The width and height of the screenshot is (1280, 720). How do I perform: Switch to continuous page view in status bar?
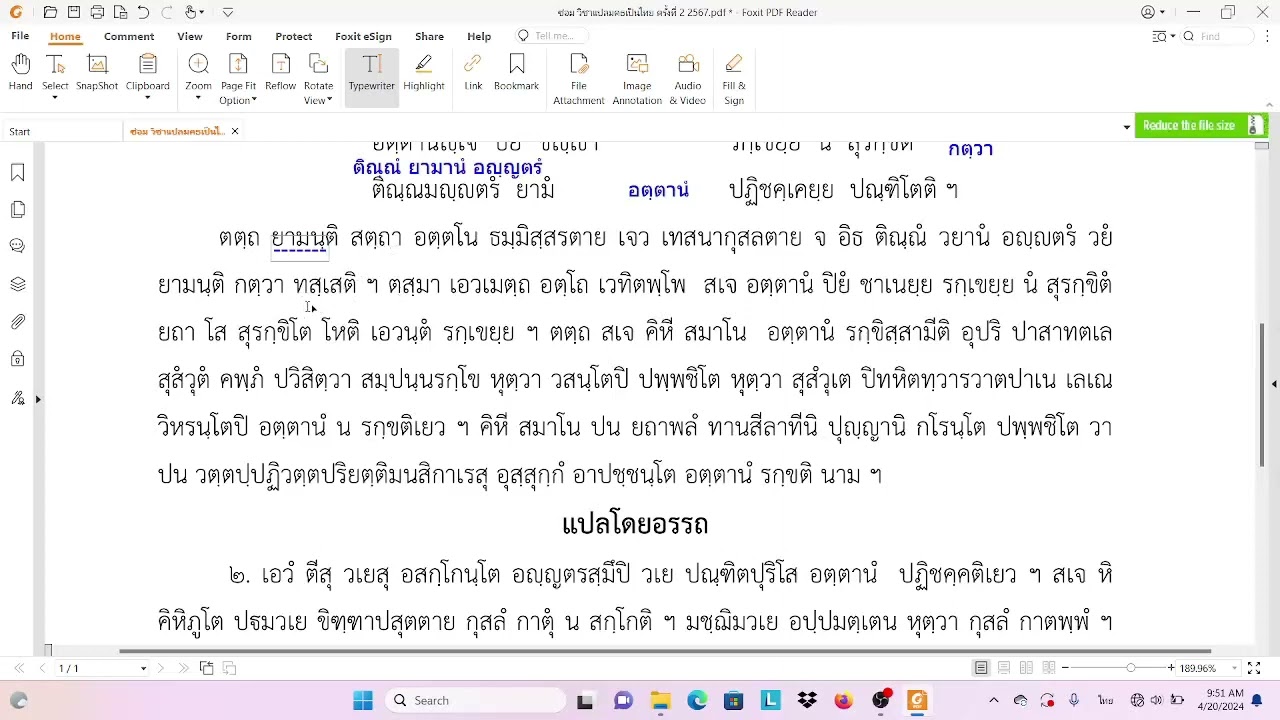tap(1004, 668)
